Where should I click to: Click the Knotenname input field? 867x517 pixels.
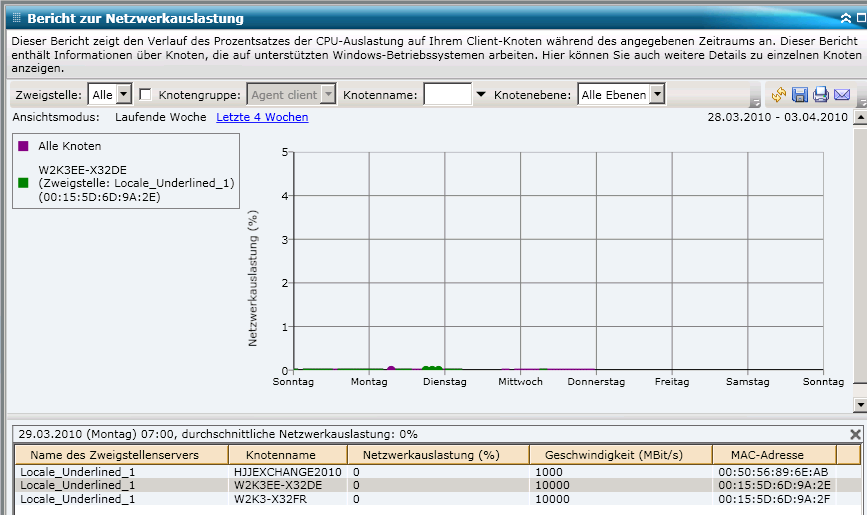coord(447,95)
